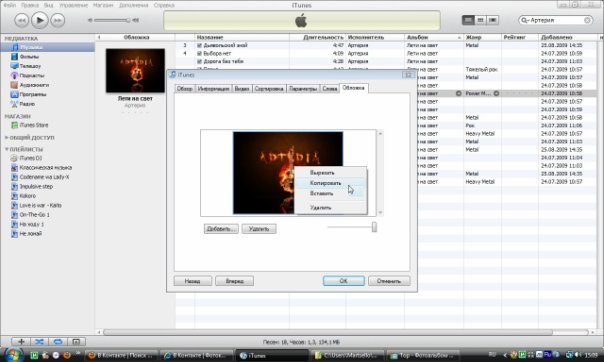This screenshot has height=362, width=604.
Task: Confirm the dialog with OK
Action: point(344,281)
